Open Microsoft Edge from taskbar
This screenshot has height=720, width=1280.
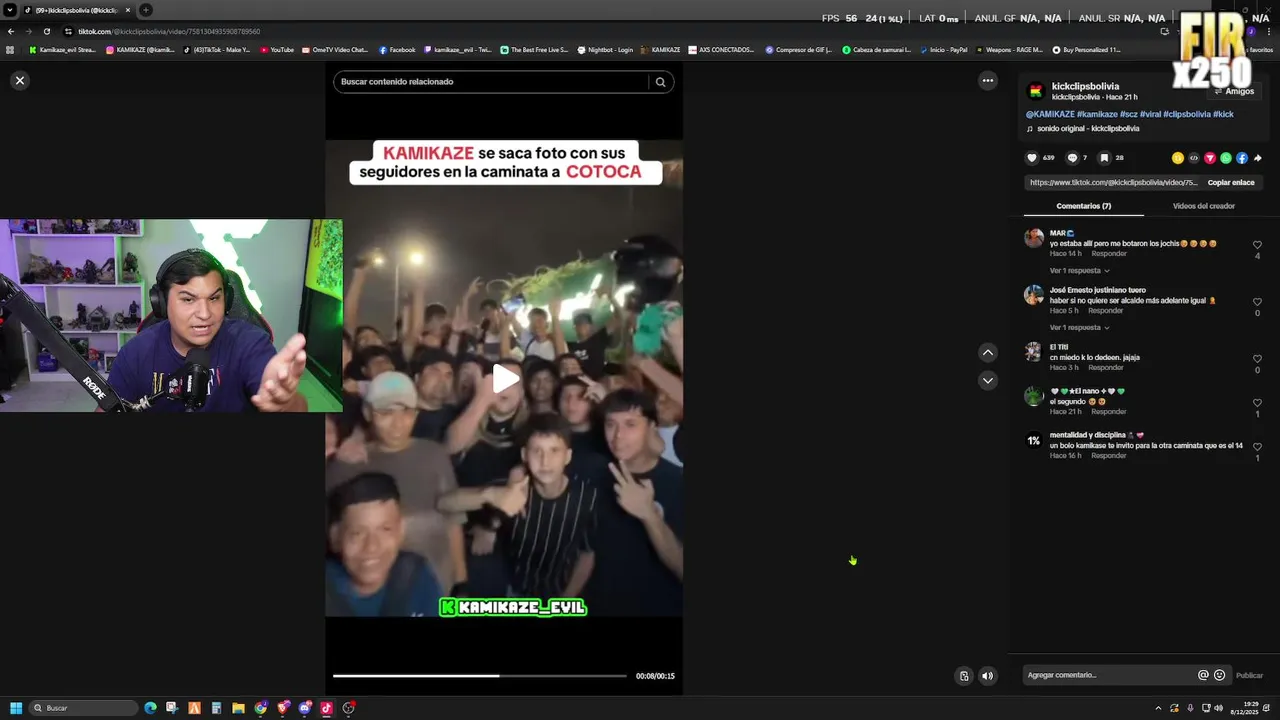click(x=150, y=708)
